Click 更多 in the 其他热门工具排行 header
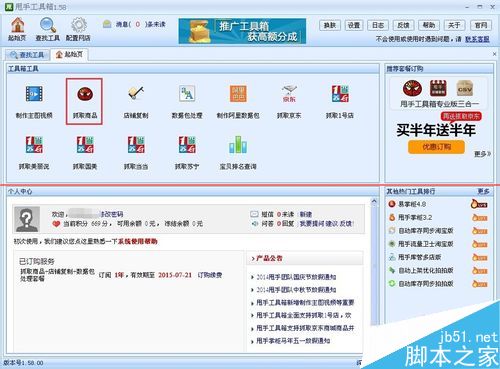This screenshot has width=500, height=369. coord(483,191)
